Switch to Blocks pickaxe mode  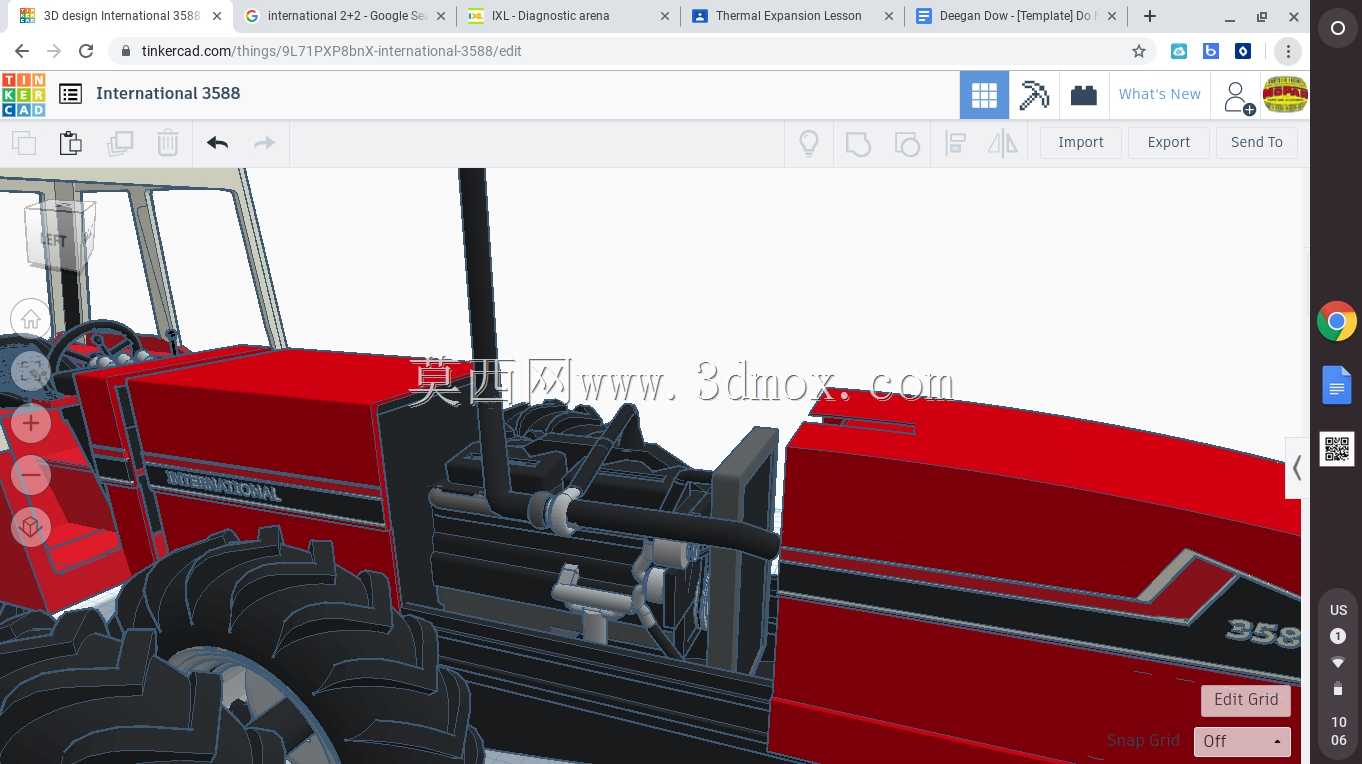coord(1034,95)
